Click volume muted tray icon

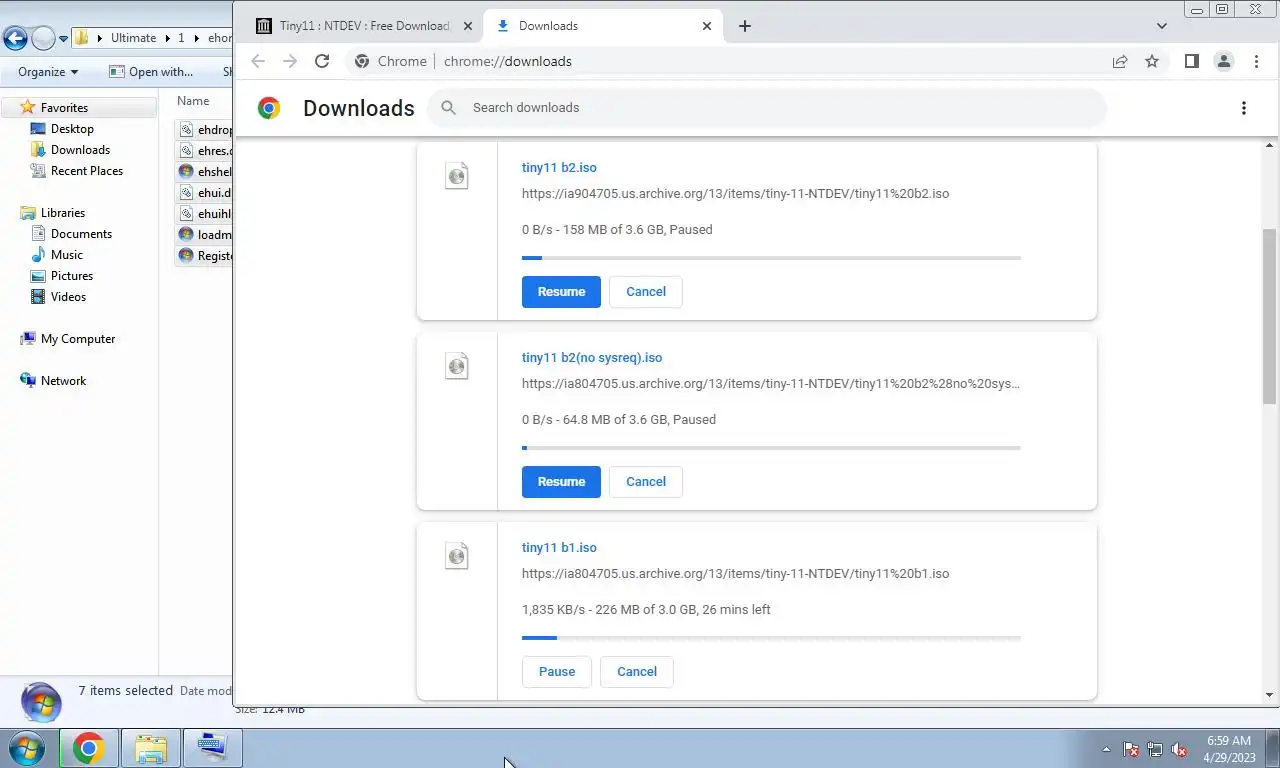(1179, 749)
